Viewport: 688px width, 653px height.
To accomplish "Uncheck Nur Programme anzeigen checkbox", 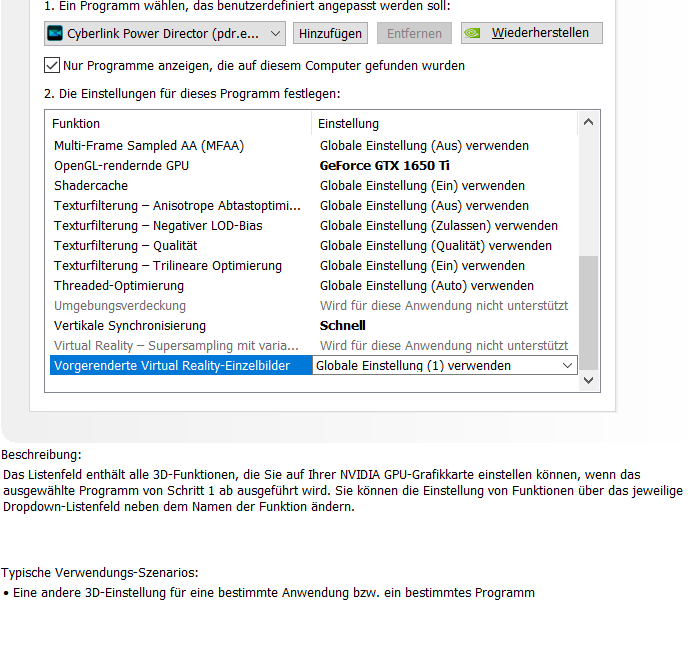I will [52, 65].
